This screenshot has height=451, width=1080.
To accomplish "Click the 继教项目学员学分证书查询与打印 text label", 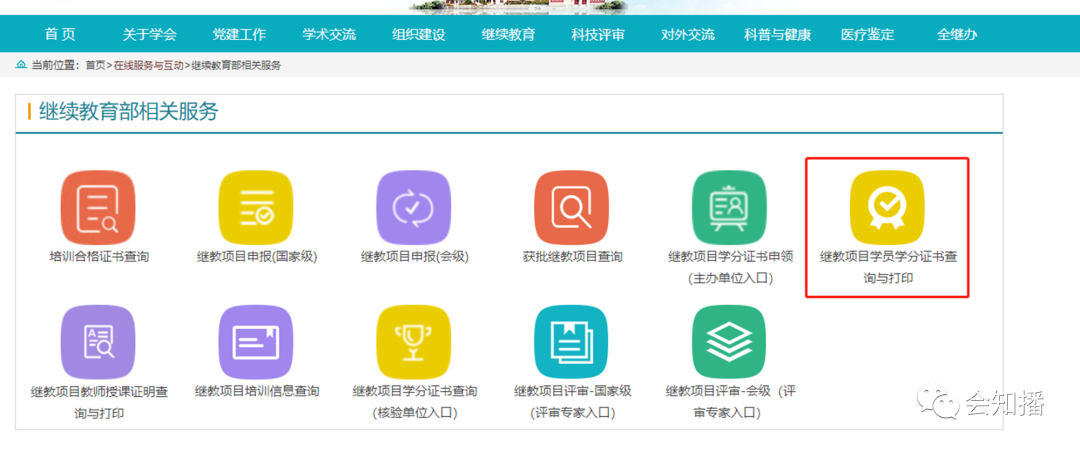I will [x=887, y=266].
